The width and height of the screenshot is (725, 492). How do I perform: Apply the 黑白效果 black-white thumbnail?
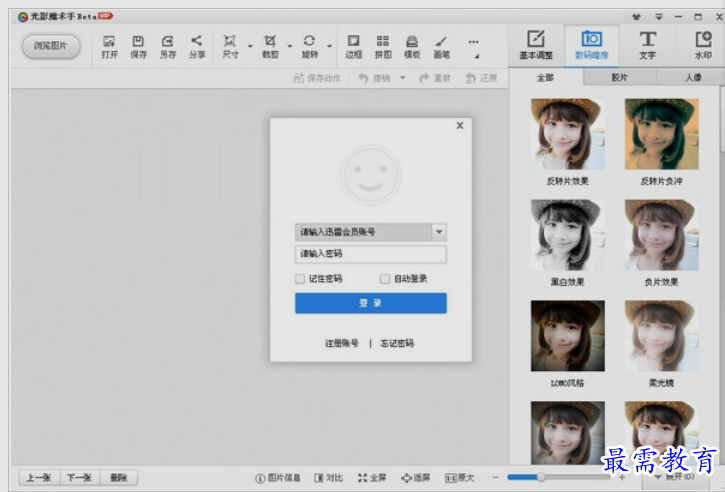[567, 235]
